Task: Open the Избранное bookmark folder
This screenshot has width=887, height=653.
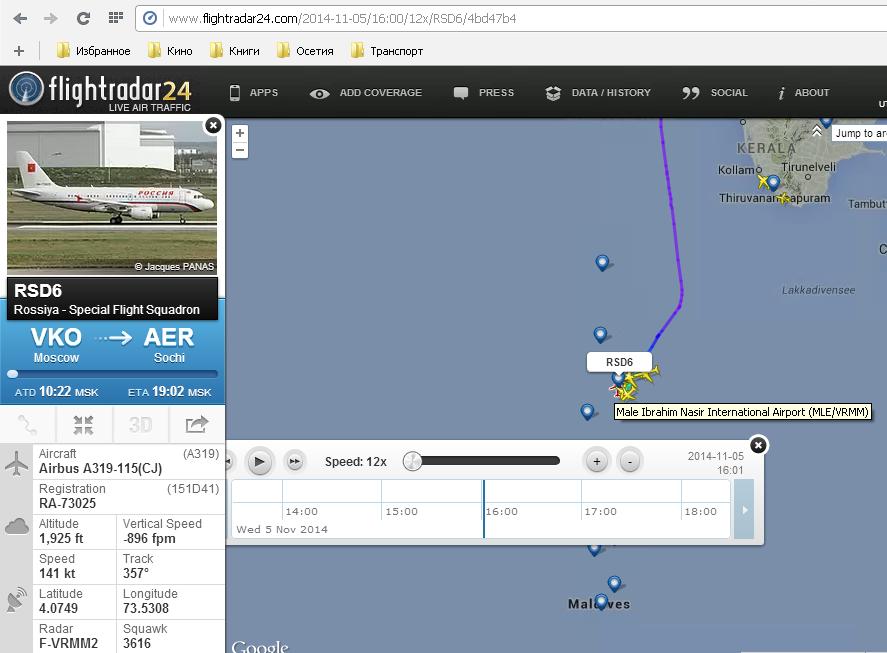Action: coord(94,51)
